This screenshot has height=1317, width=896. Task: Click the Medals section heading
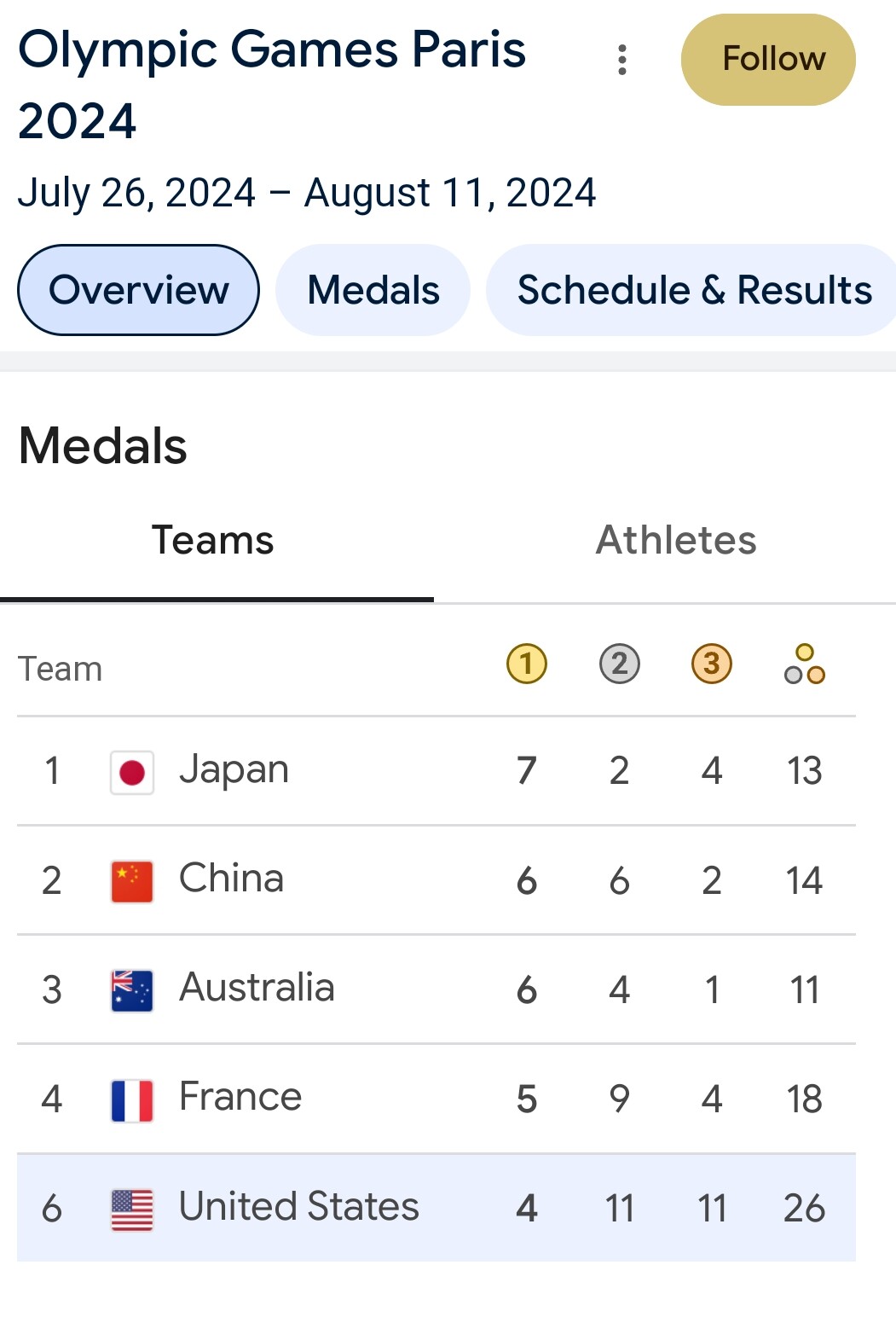103,446
